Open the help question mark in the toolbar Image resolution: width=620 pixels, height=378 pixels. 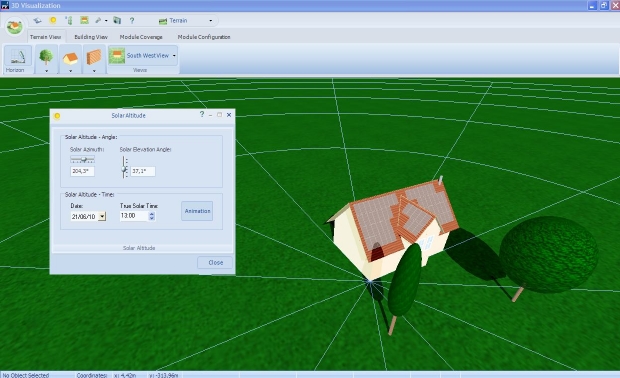tap(132, 20)
